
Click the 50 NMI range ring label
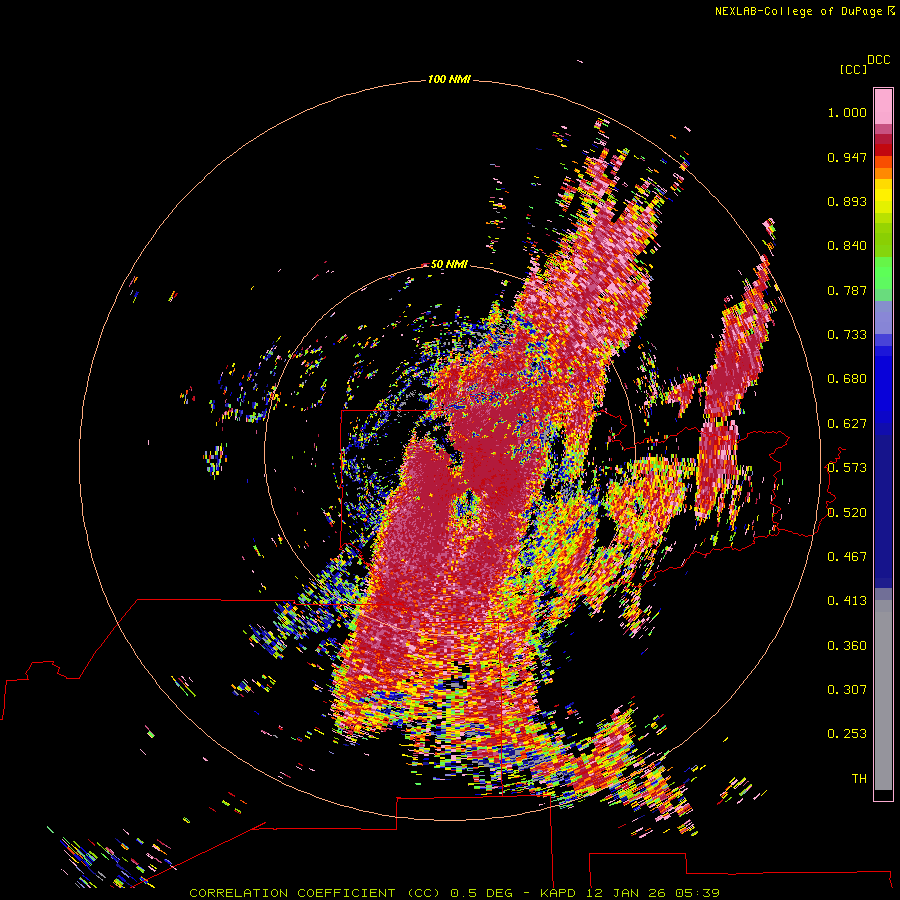pos(449,264)
